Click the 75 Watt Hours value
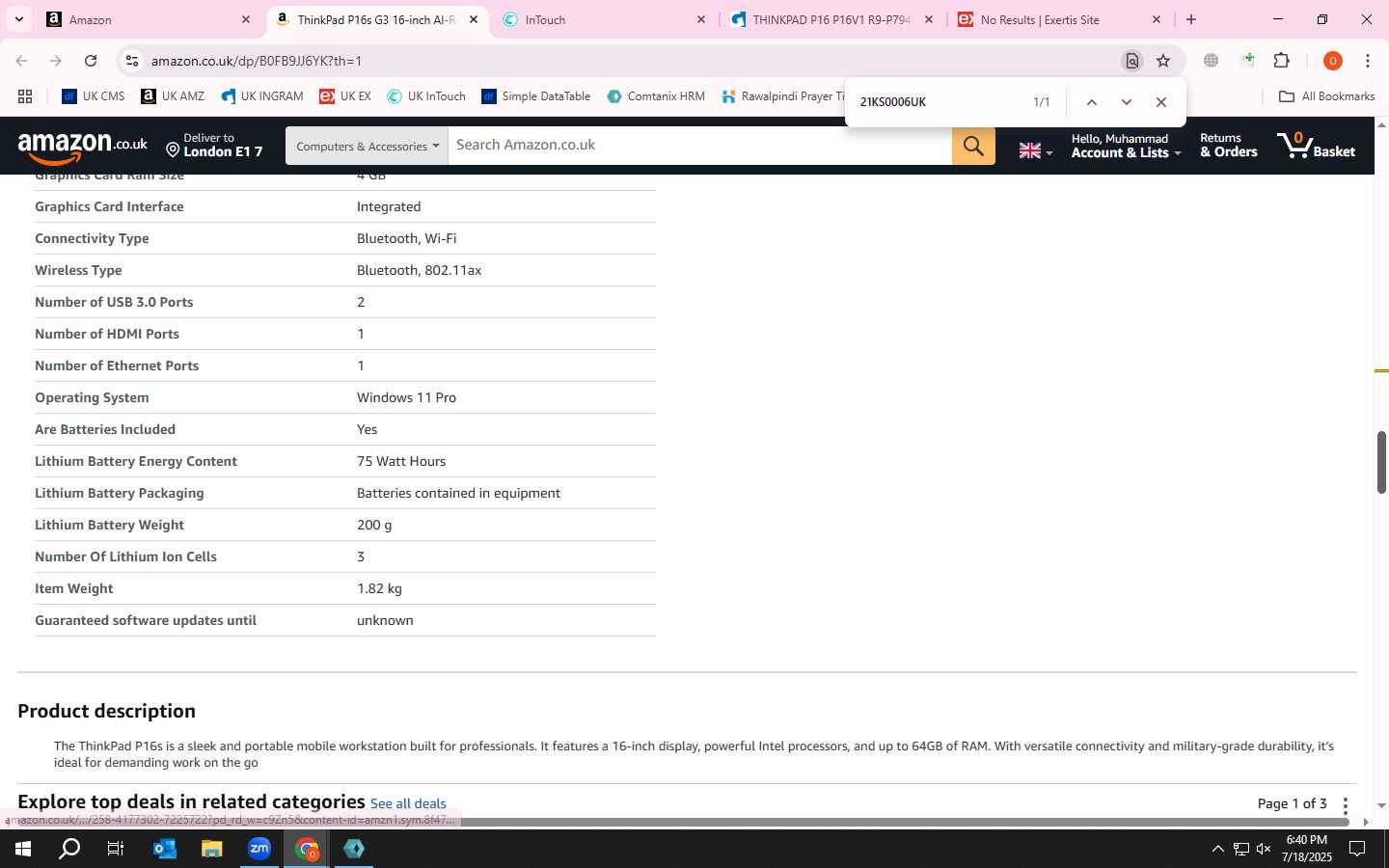 (x=401, y=461)
